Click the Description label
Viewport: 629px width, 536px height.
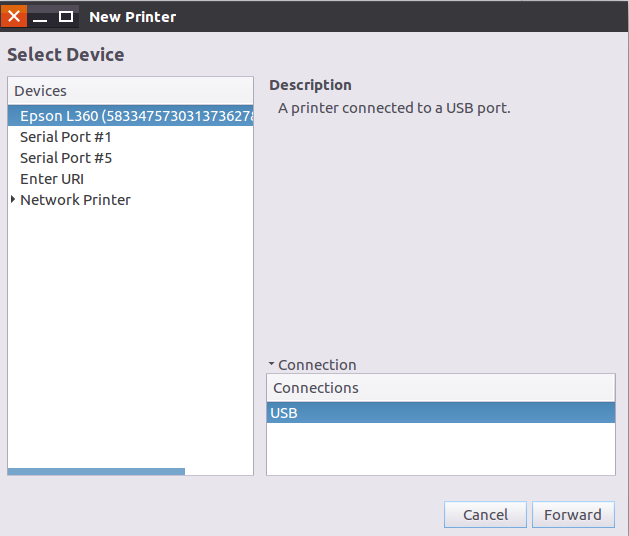point(310,85)
